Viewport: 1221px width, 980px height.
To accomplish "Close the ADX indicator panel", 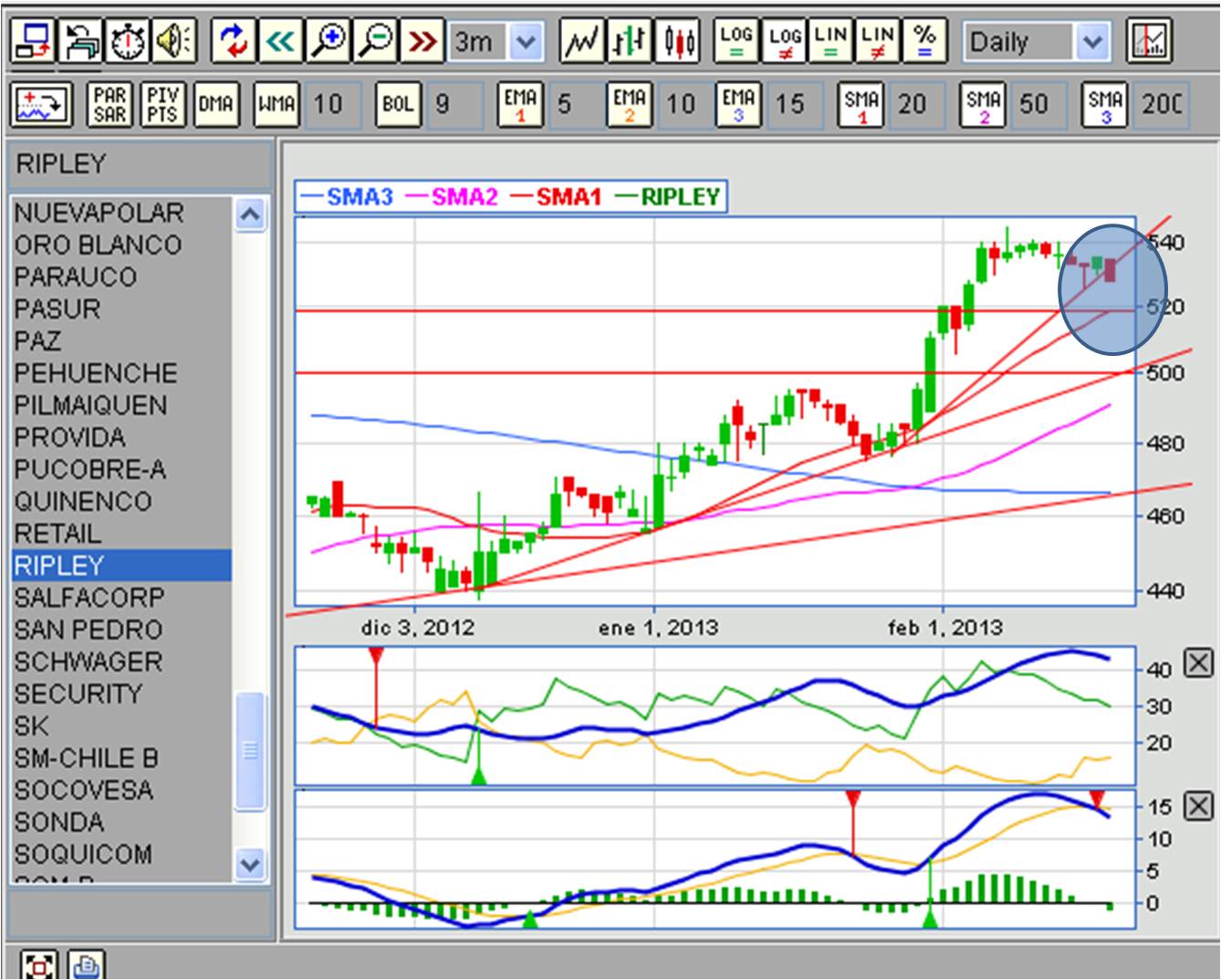I will [1198, 663].
